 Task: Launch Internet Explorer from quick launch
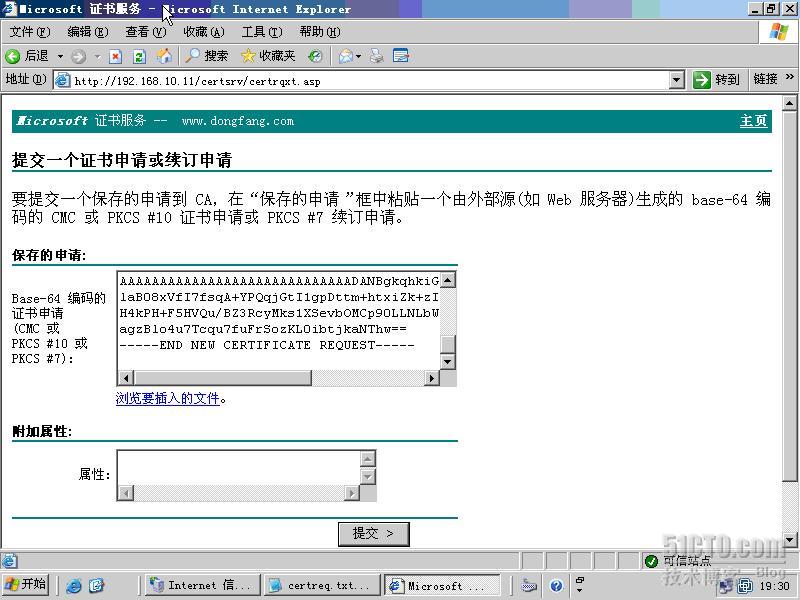click(73, 586)
